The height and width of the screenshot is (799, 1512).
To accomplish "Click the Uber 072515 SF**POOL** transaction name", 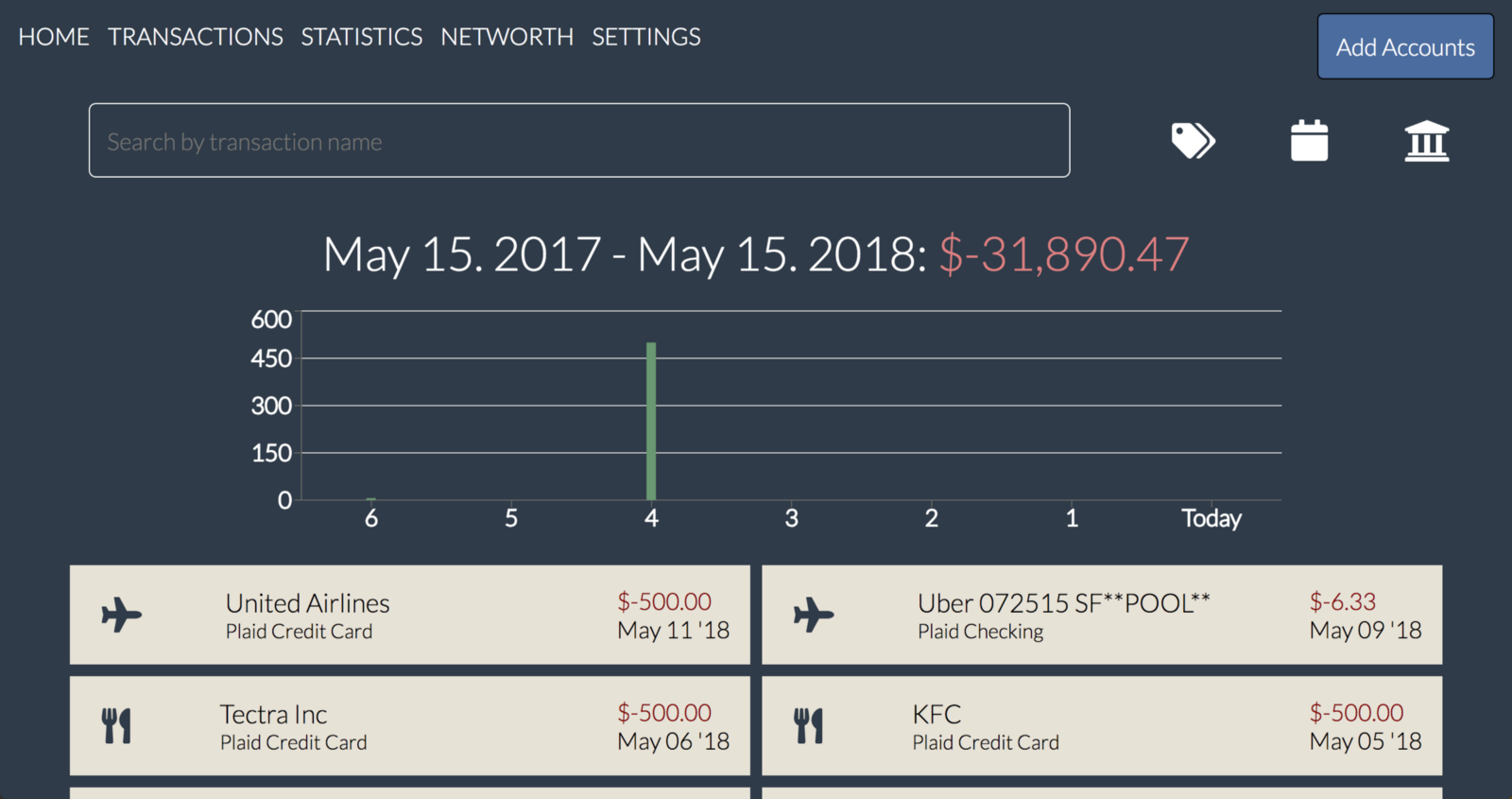I will point(1063,603).
